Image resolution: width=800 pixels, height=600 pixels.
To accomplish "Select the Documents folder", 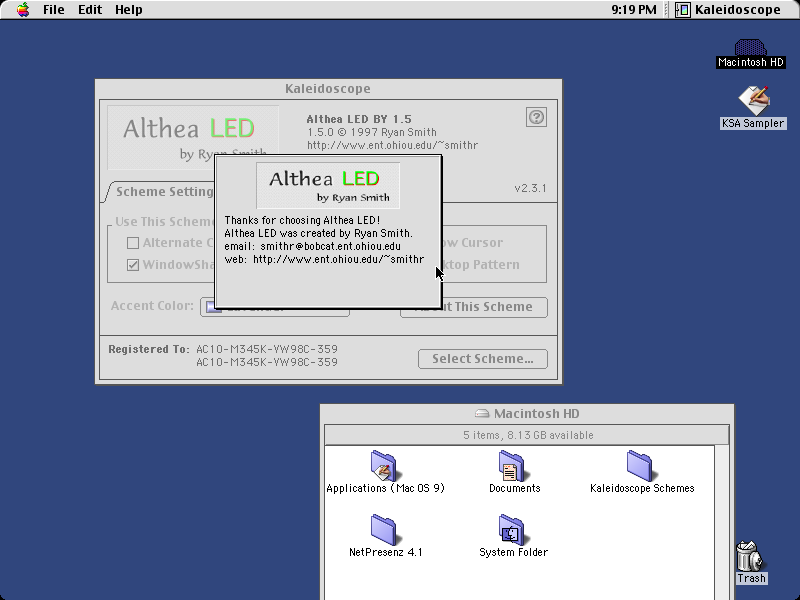I will tap(514, 472).
